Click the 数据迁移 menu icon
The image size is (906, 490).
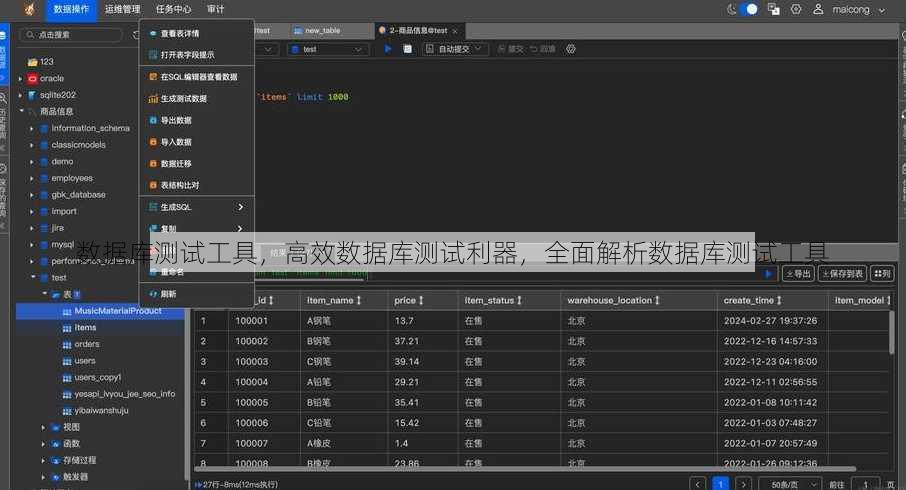pyautogui.click(x=153, y=164)
